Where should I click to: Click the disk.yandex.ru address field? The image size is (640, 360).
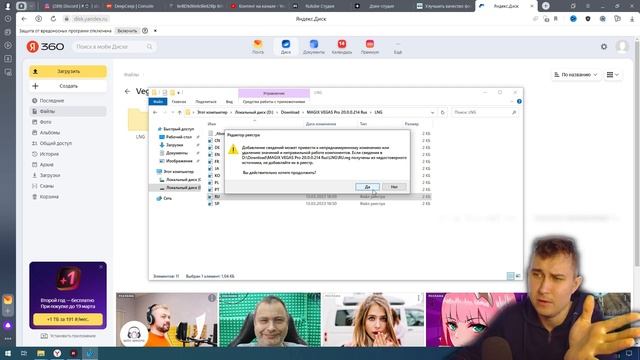click(x=90, y=19)
